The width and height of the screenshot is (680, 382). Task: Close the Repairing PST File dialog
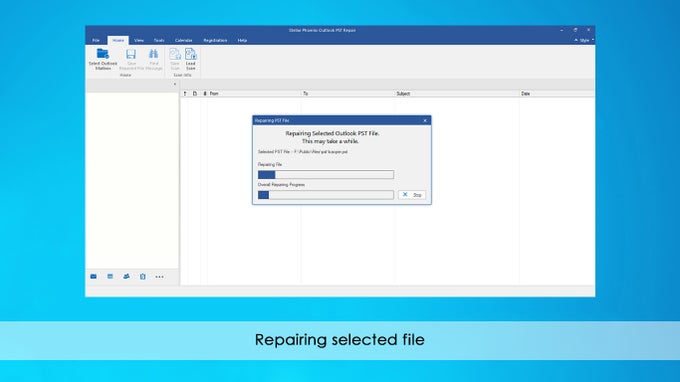(425, 121)
